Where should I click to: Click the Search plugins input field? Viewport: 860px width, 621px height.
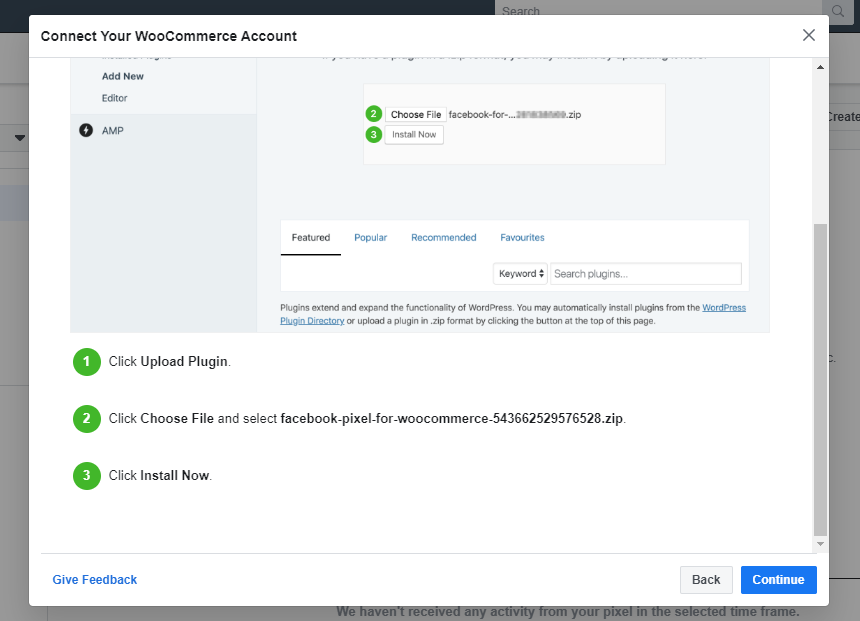coord(646,273)
